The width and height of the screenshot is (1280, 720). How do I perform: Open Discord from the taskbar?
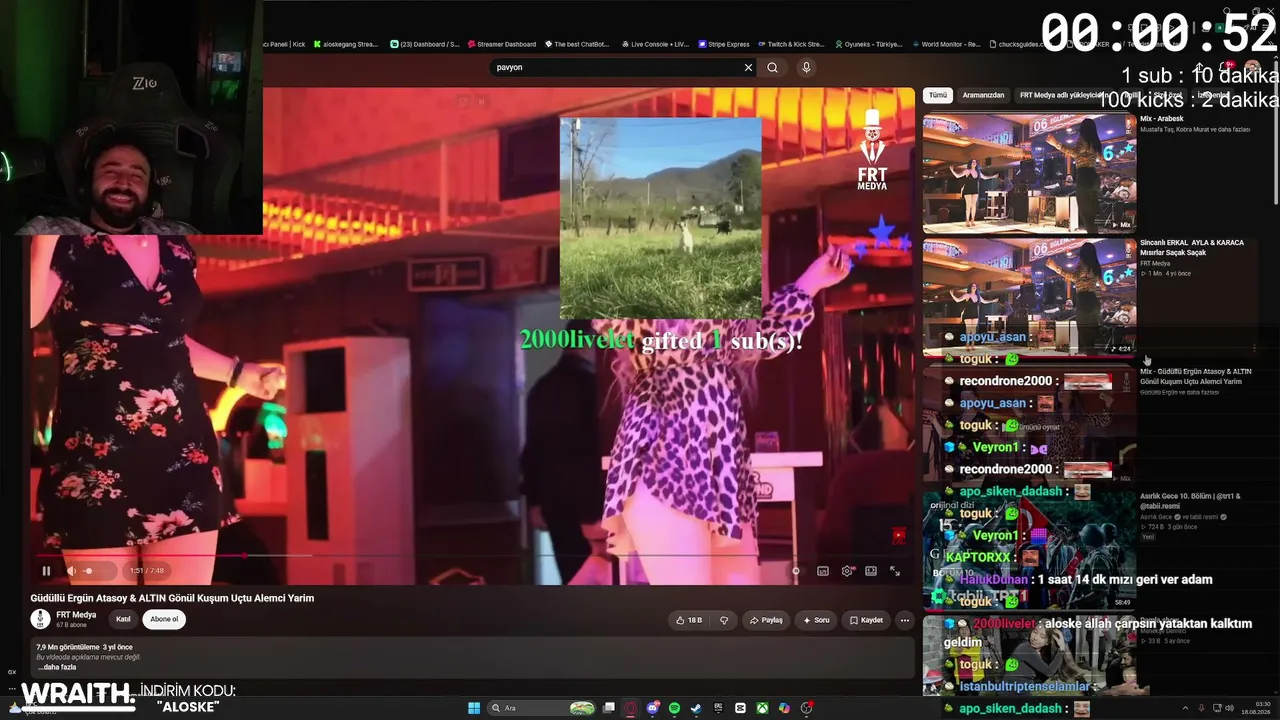tap(652, 708)
